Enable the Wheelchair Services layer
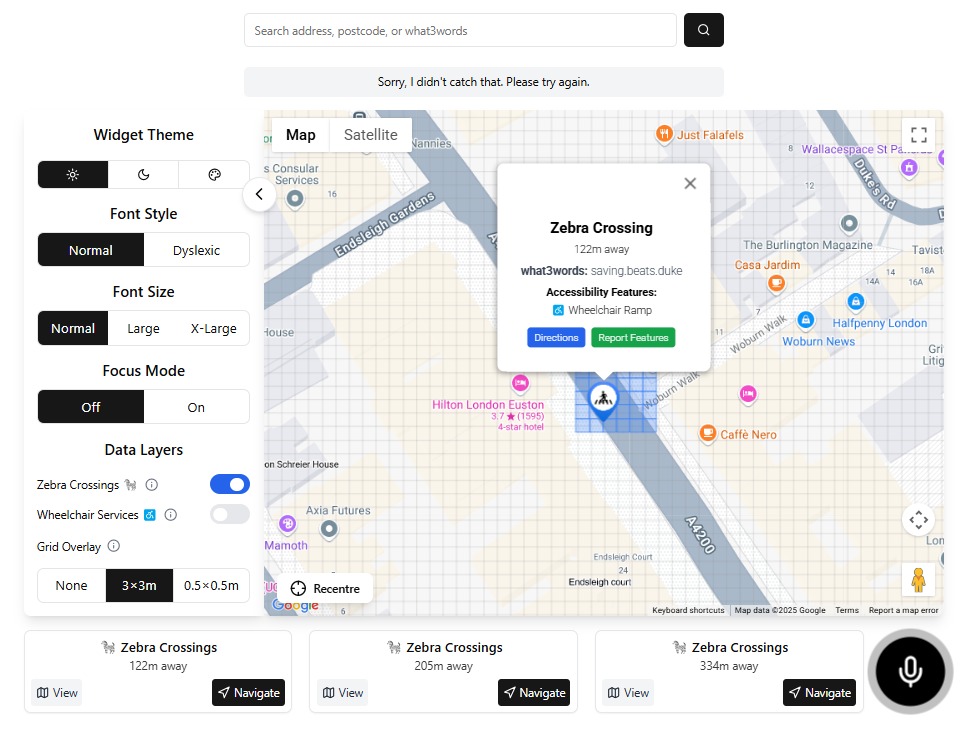The image size is (979, 733). tap(229, 514)
